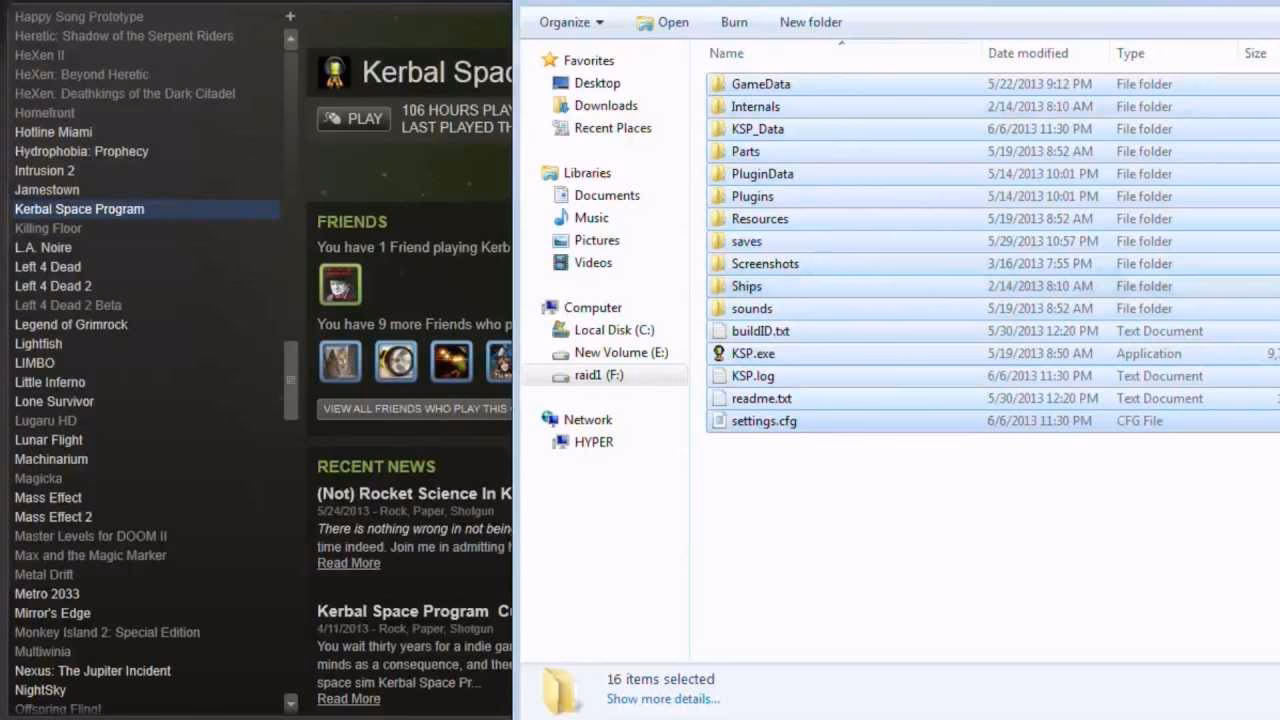Click Read More under Rocket Science news
Screen dimensions: 1280x720
pyautogui.click(x=349, y=563)
